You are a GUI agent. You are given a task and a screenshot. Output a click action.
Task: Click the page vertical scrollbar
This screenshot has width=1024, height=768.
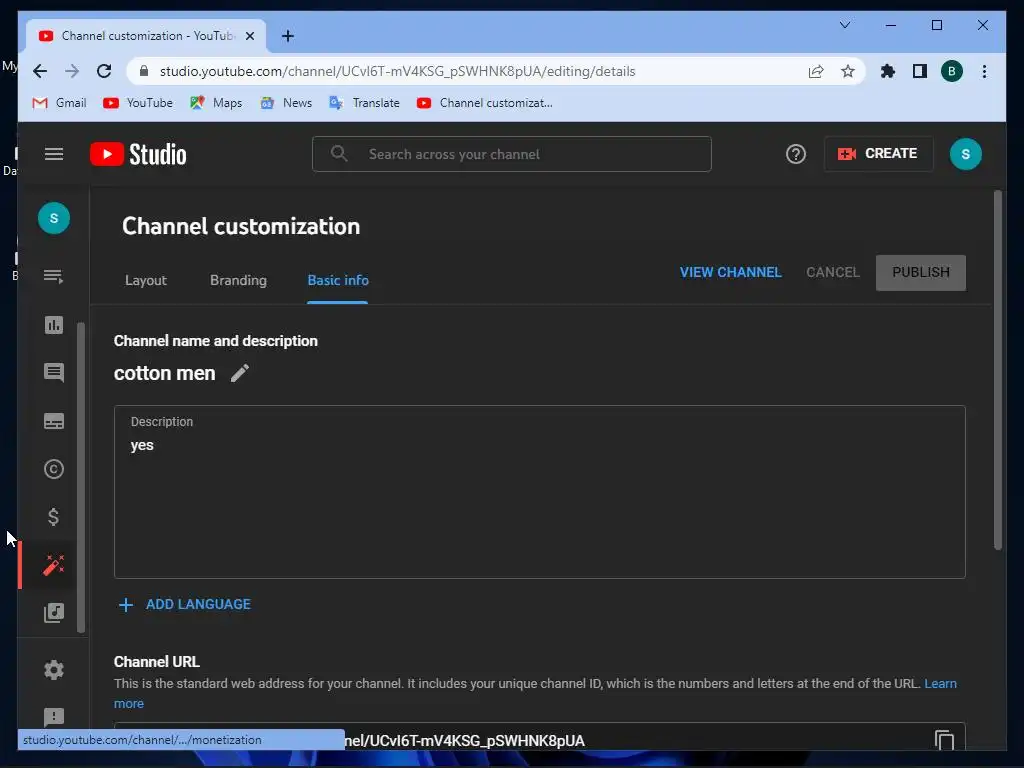pos(997,370)
